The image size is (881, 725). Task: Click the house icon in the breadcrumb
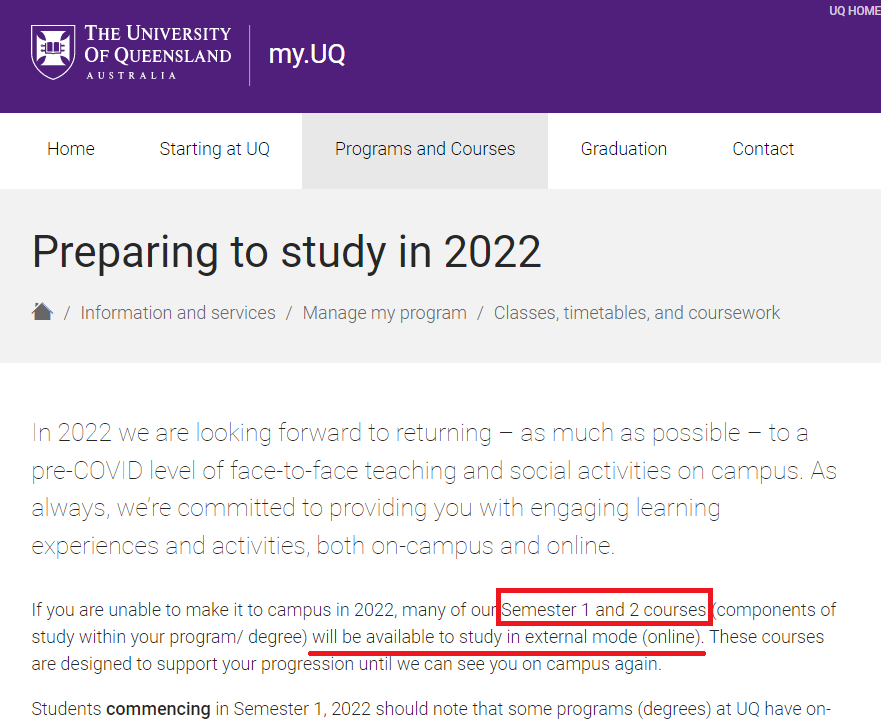42,311
